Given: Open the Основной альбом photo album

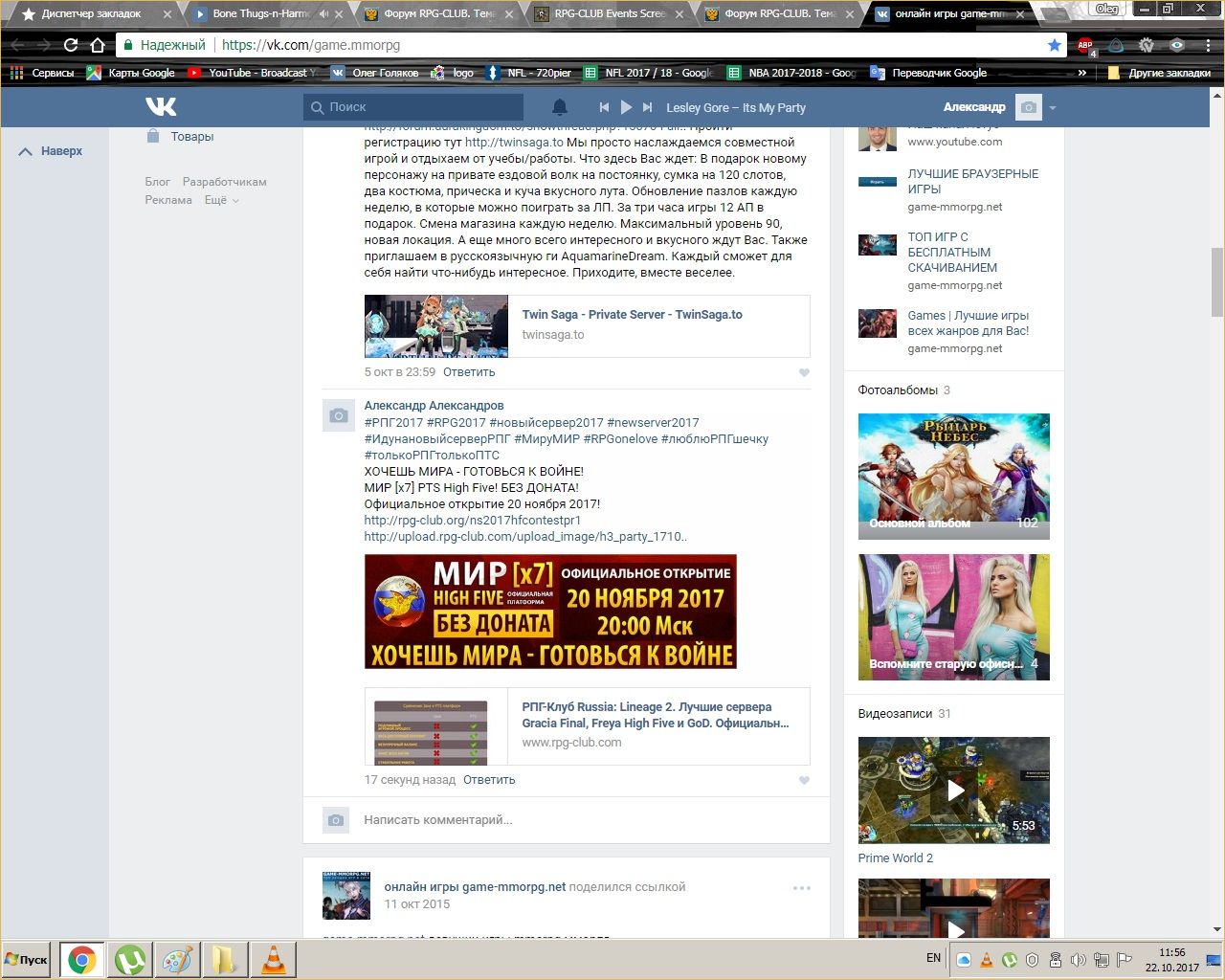Looking at the screenshot, I should (953, 477).
